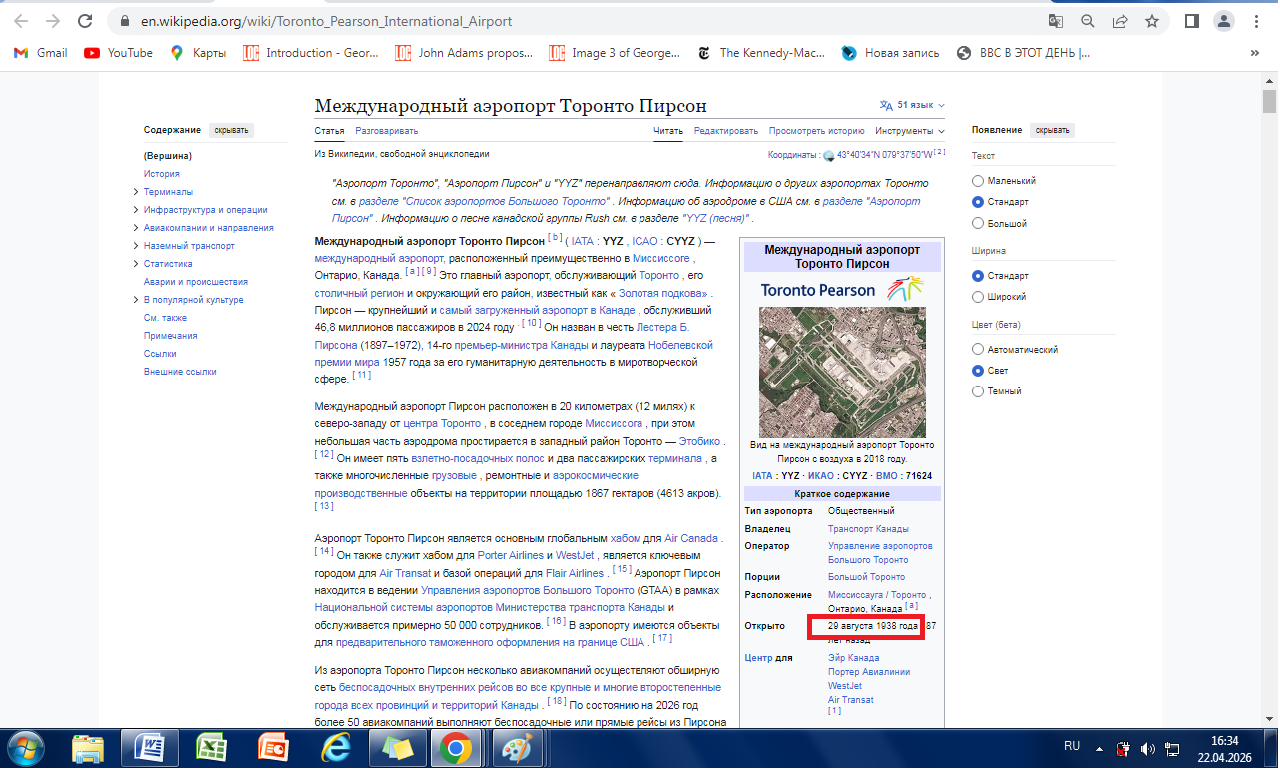Image resolution: width=1280 pixels, height=774 pixels.
Task: Open the Инструменты dropdown menu
Action: pos(909,131)
